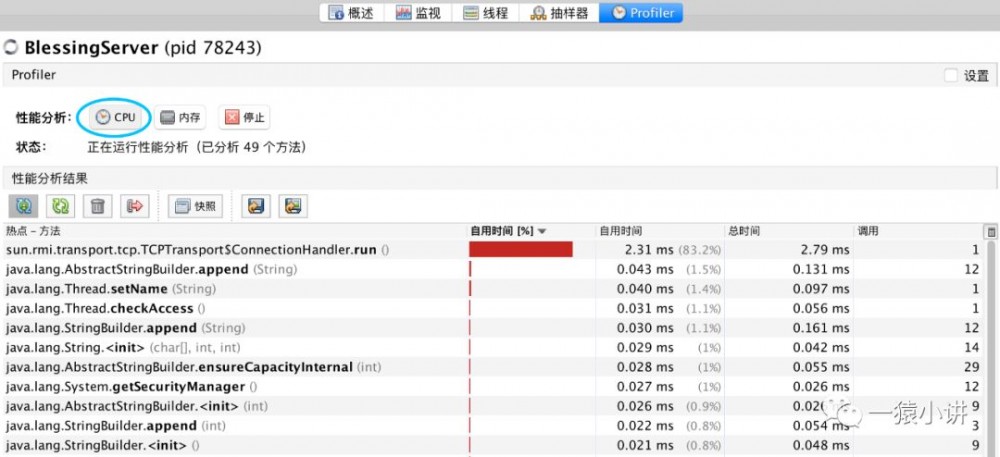
Task: Sort by the 调用 column header
Action: point(919,231)
